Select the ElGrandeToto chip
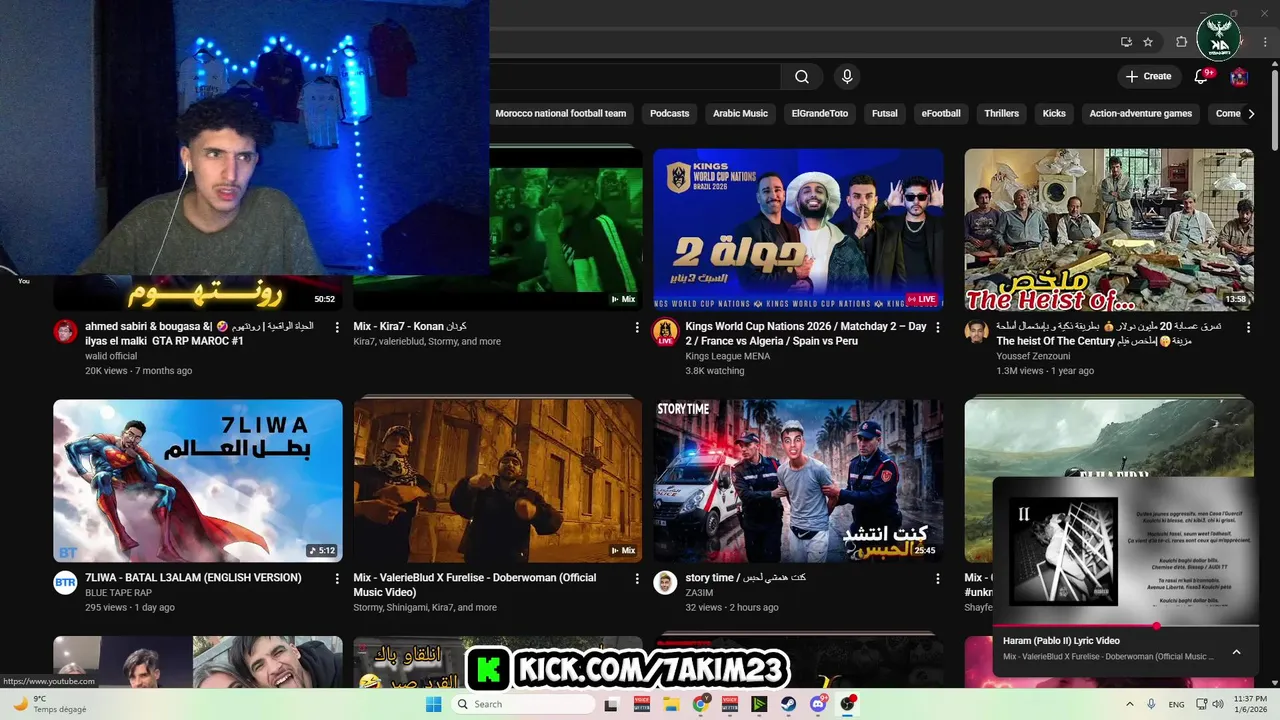The width and height of the screenshot is (1280, 720). pyautogui.click(x=819, y=113)
